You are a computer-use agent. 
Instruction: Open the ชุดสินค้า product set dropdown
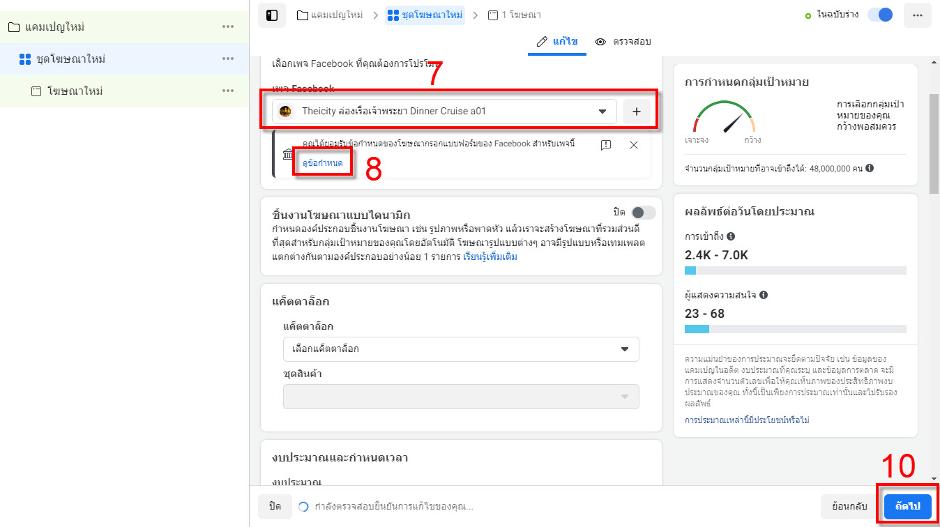[461, 397]
